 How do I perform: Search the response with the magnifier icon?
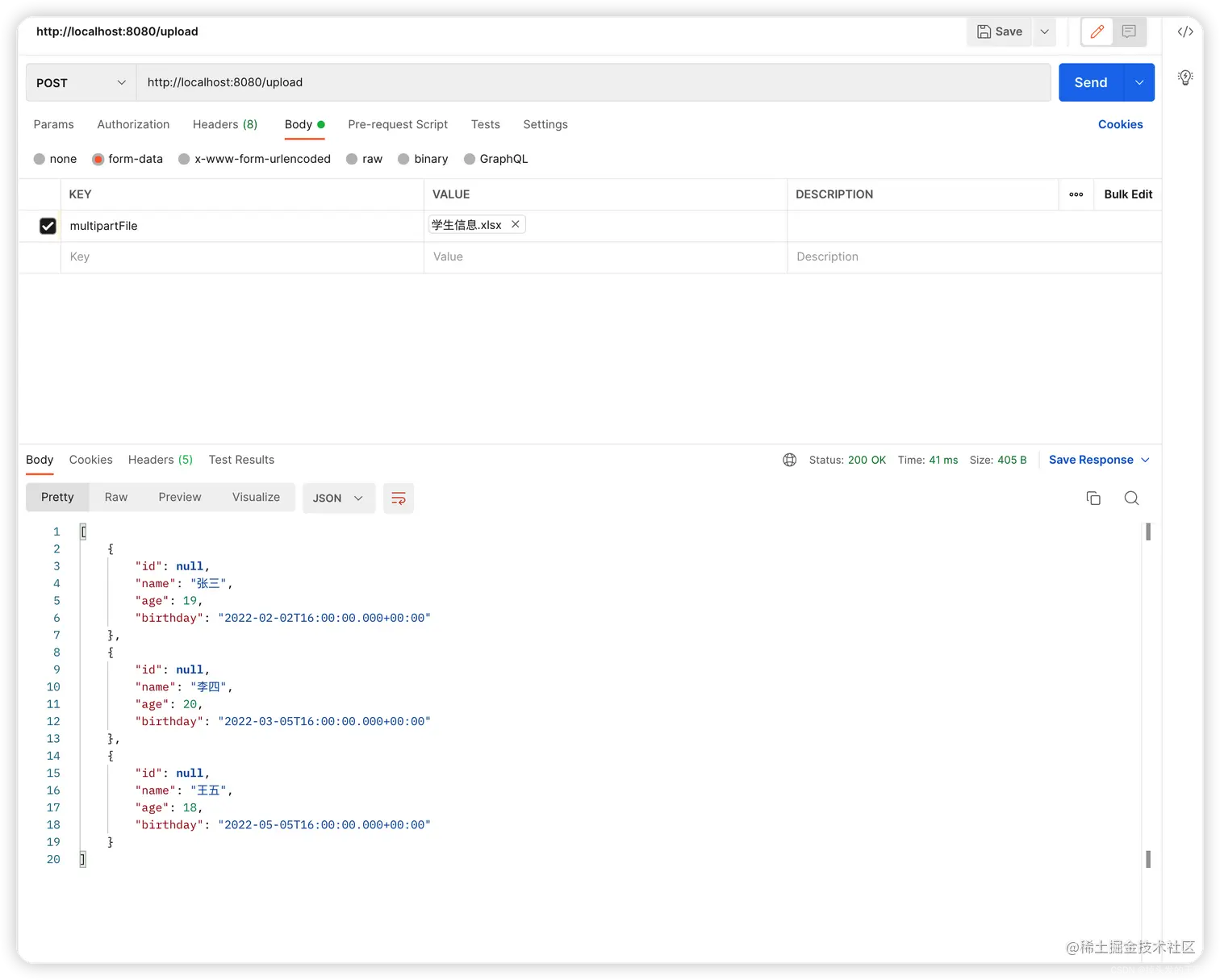(1131, 498)
